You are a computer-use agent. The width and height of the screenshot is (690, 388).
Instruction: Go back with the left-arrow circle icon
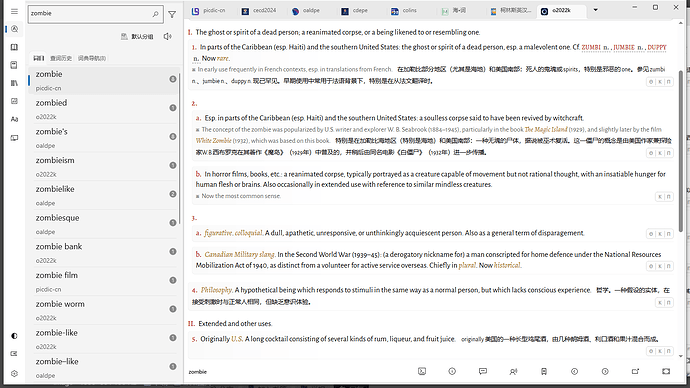(574, 371)
